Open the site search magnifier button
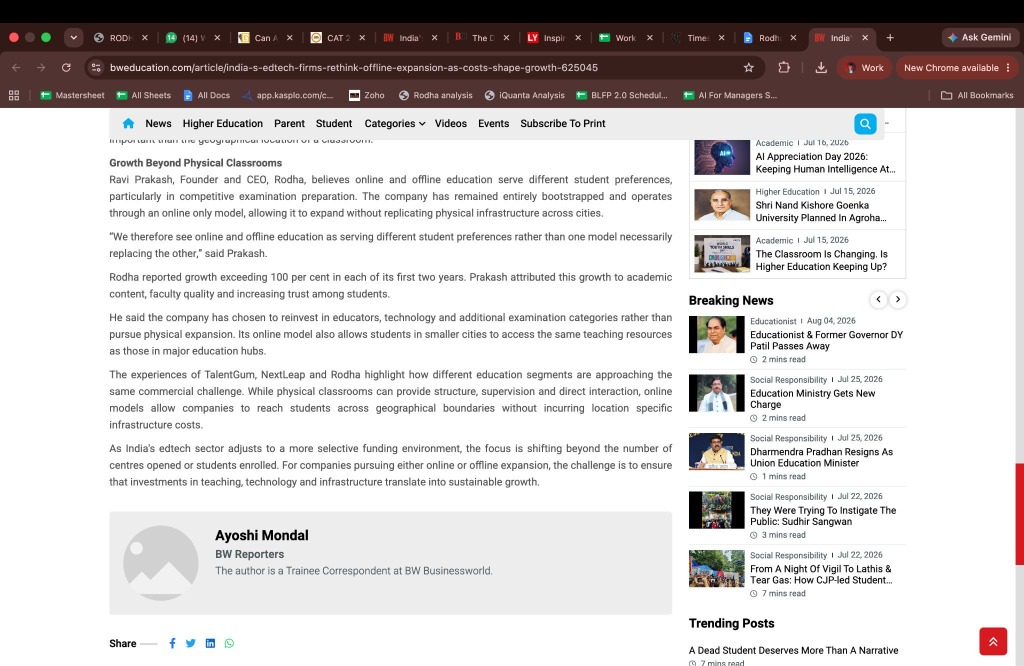 point(865,123)
